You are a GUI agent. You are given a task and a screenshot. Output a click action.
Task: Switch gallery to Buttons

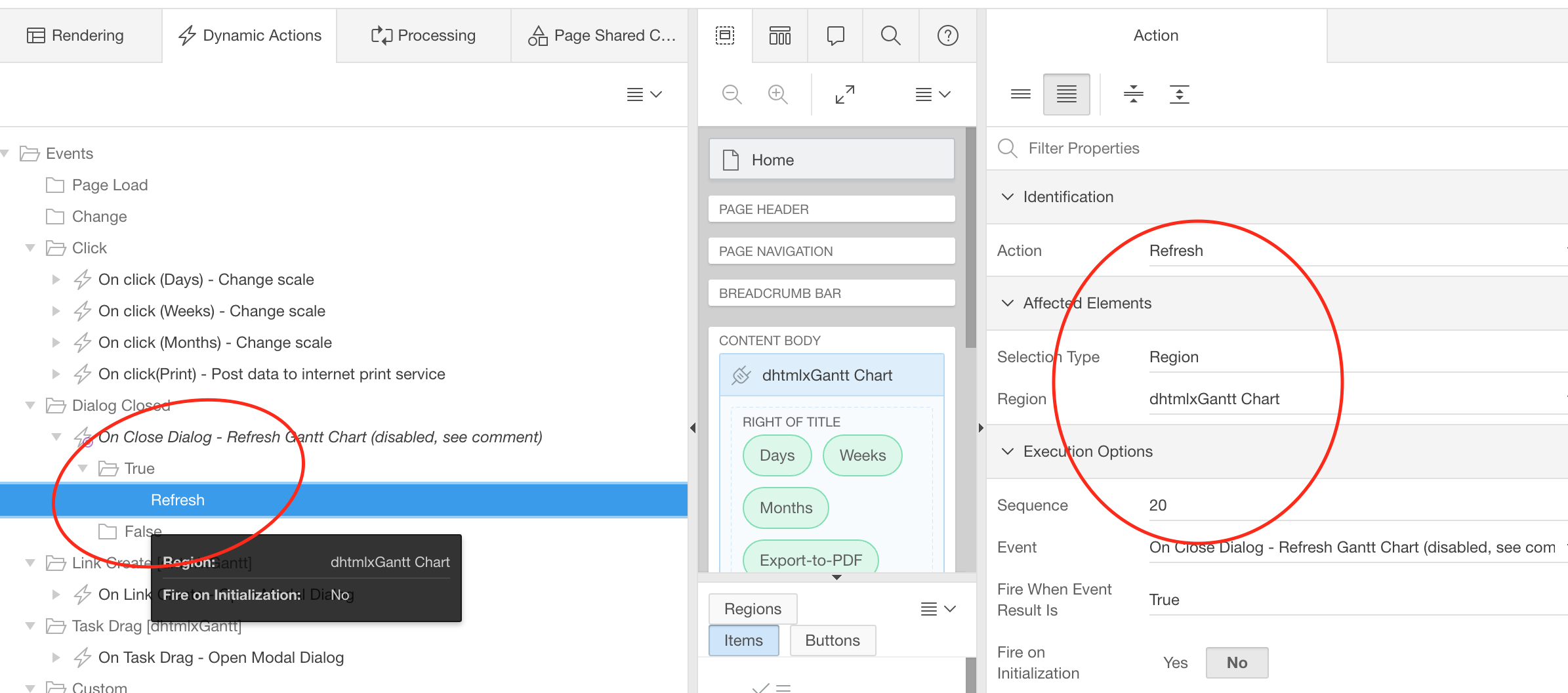point(833,640)
